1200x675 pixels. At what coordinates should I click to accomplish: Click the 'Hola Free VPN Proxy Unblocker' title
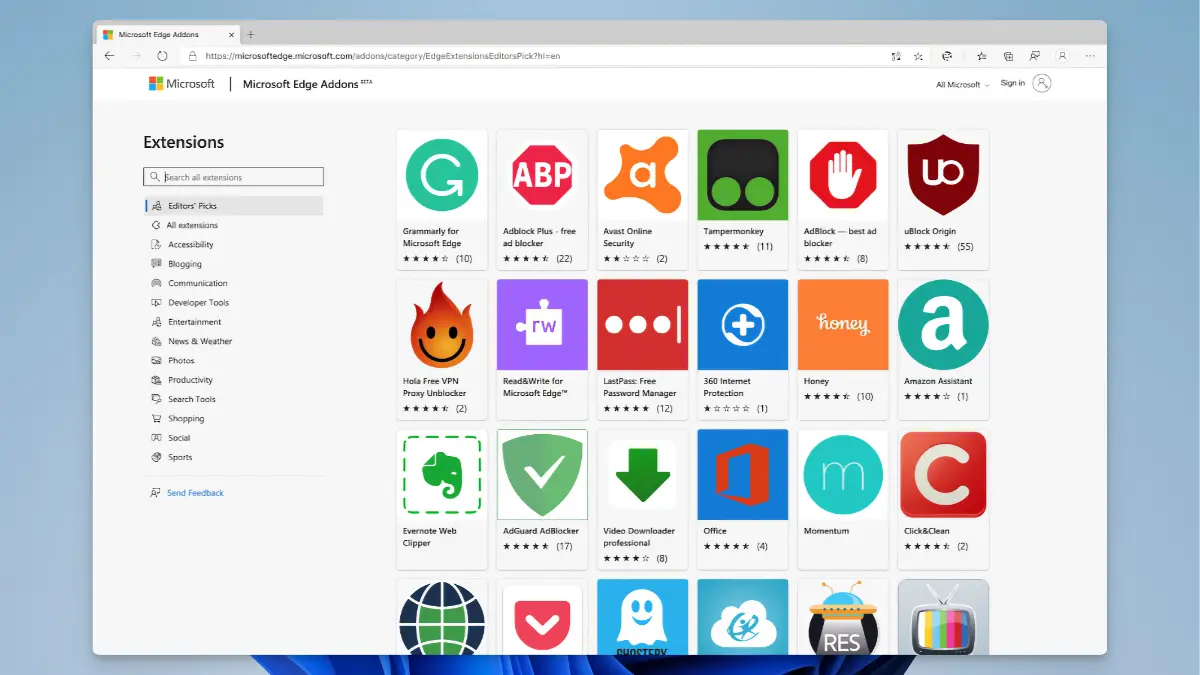(x=435, y=387)
